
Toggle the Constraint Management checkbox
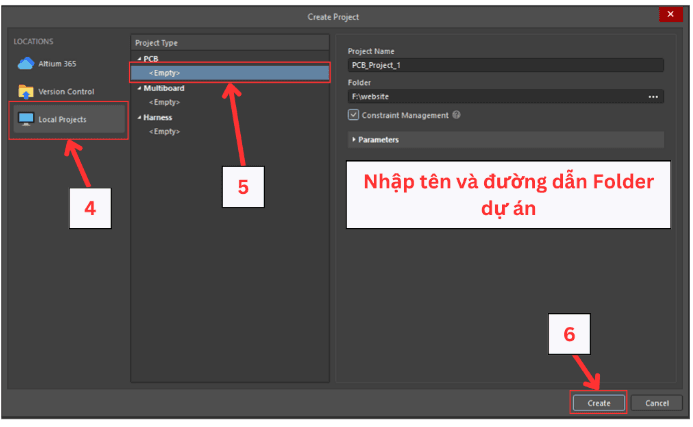(x=353, y=115)
